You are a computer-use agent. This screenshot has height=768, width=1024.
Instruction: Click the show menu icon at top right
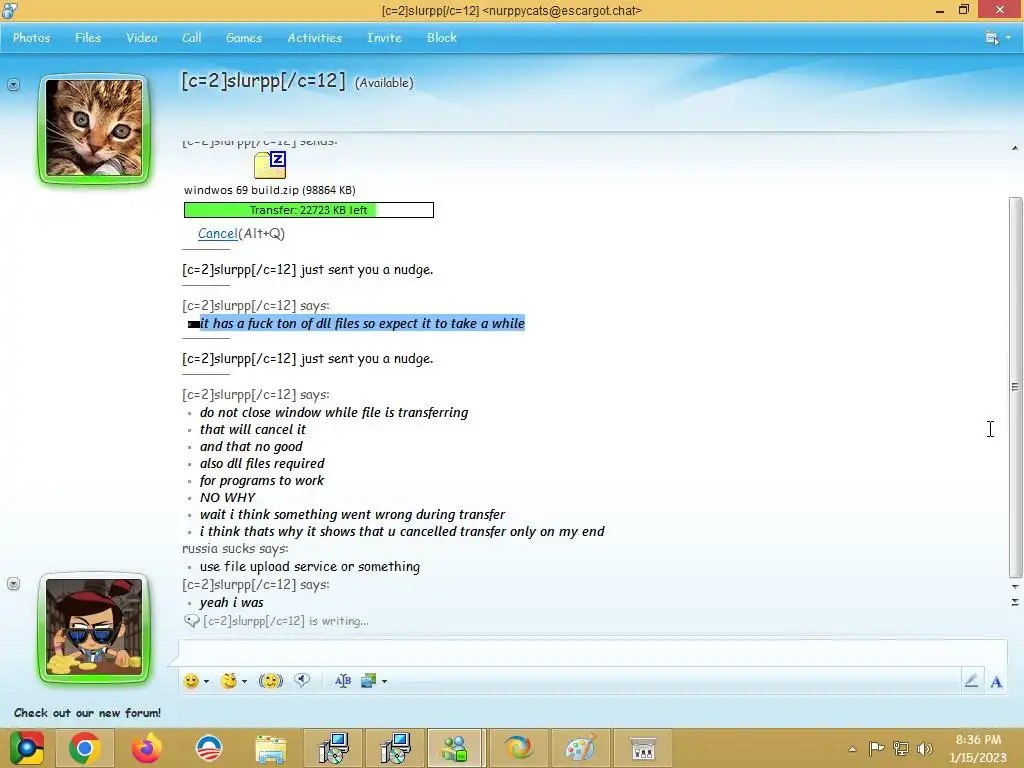click(x=992, y=38)
